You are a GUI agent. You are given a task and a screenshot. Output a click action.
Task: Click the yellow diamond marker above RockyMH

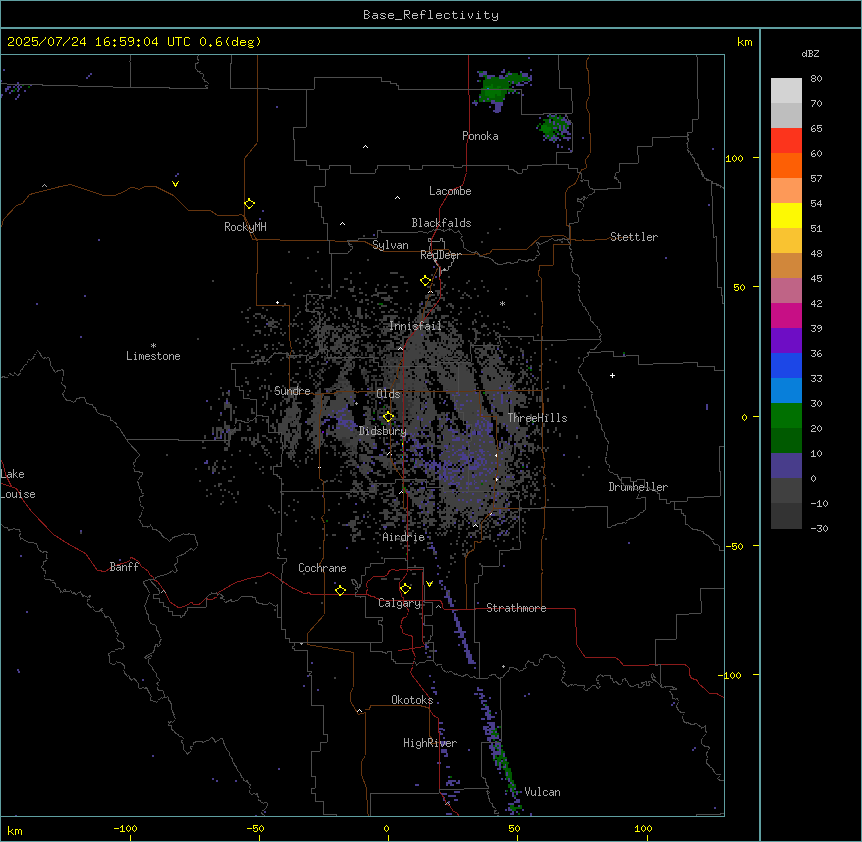click(249, 204)
